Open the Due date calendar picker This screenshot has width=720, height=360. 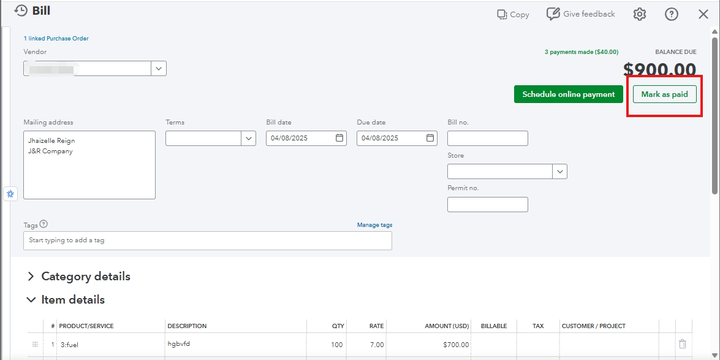(430, 138)
